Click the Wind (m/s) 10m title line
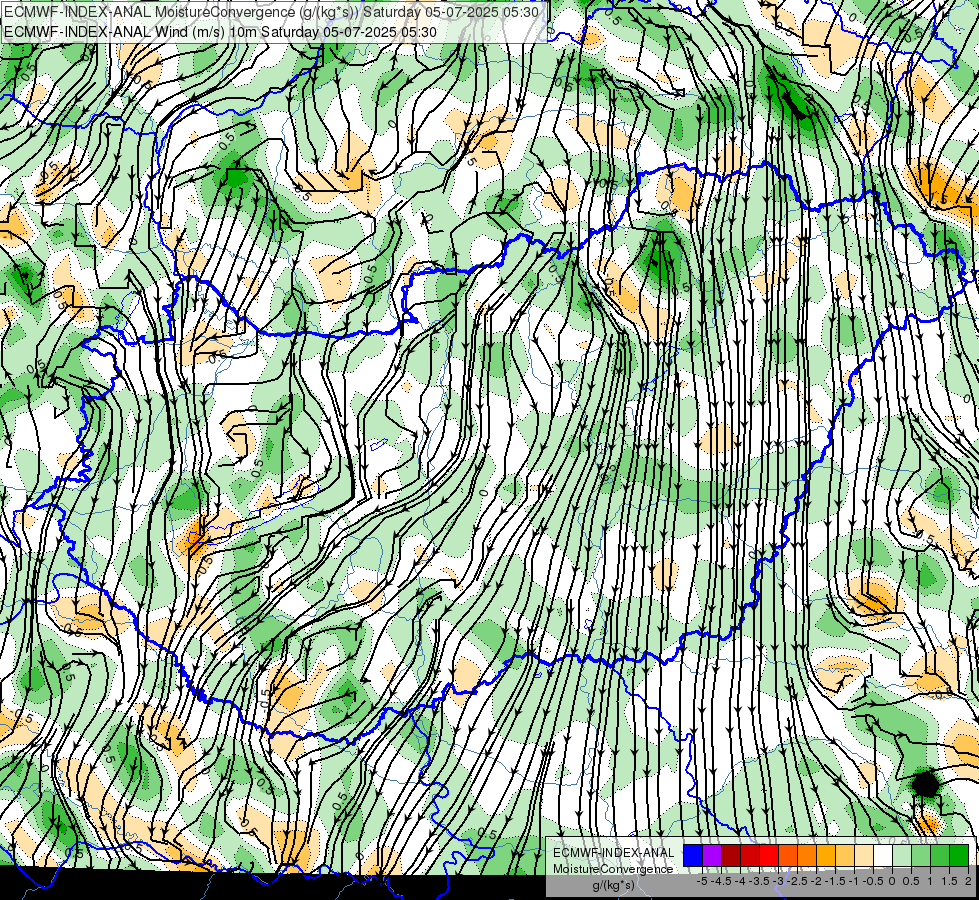 pos(220,32)
